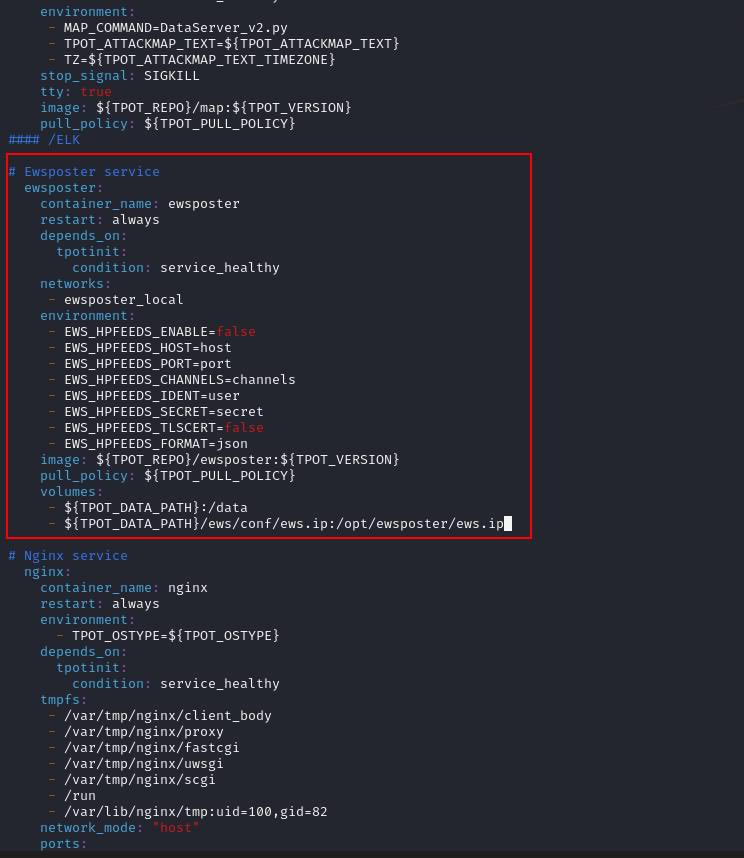Click the 'ewsposter:' service key

click(64, 188)
